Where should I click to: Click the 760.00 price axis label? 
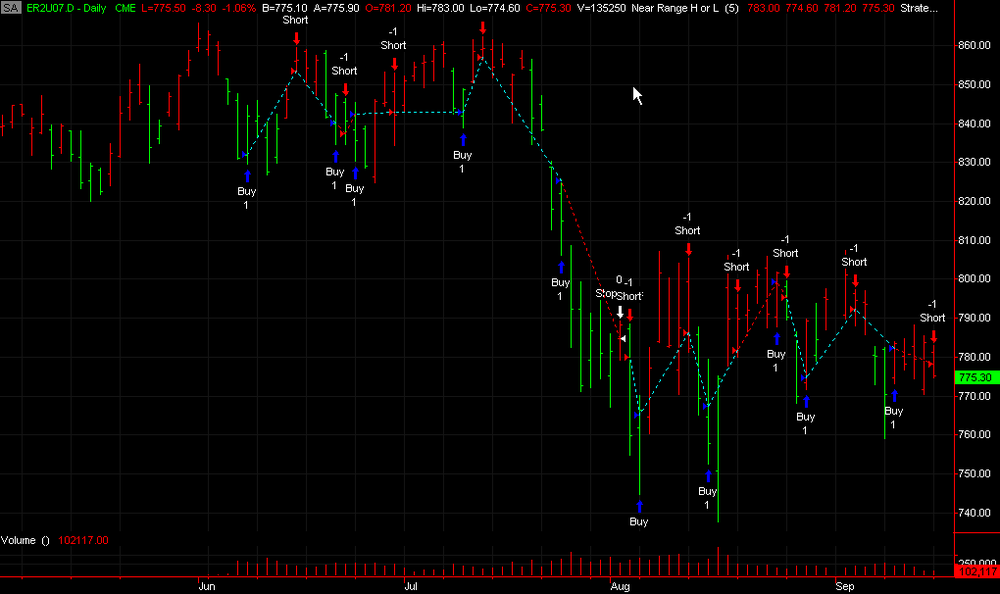[974, 434]
